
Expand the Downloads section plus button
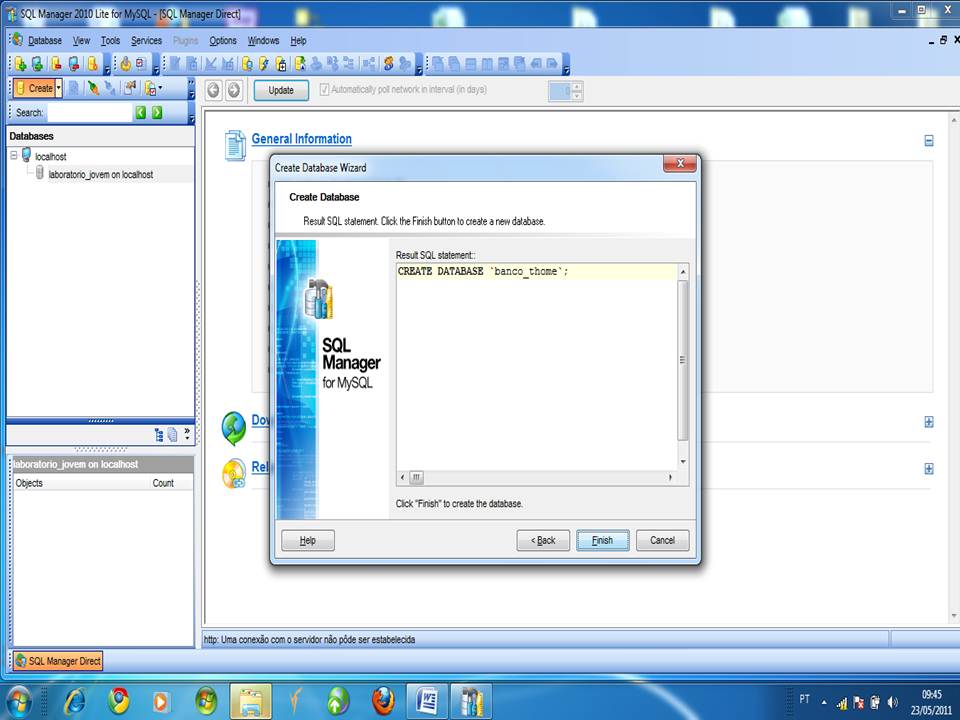(x=929, y=422)
